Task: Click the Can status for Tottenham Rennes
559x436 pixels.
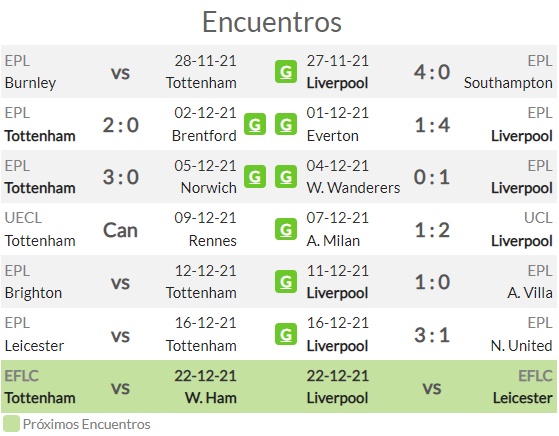Action: (120, 230)
